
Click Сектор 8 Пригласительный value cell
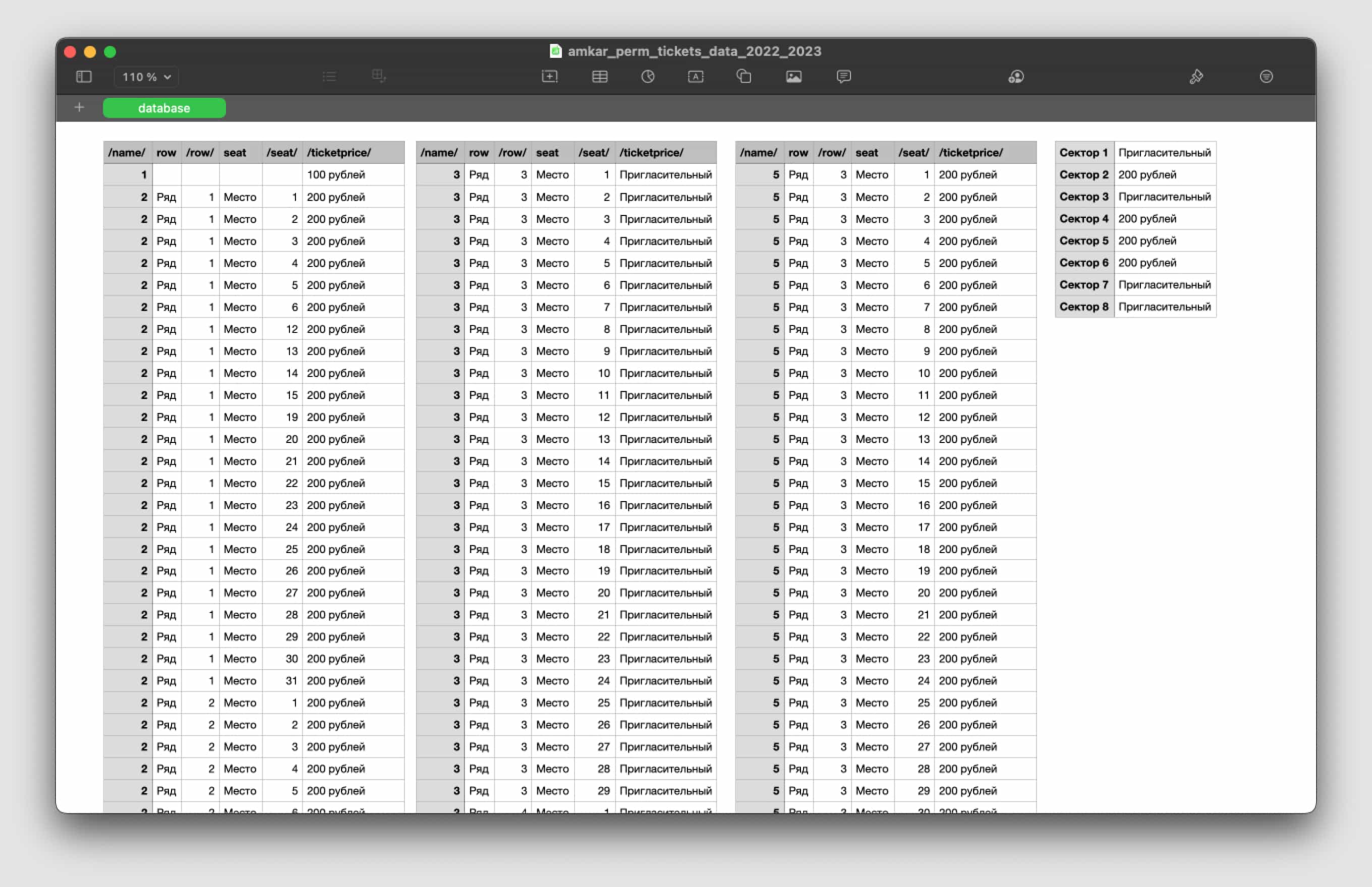click(1164, 307)
